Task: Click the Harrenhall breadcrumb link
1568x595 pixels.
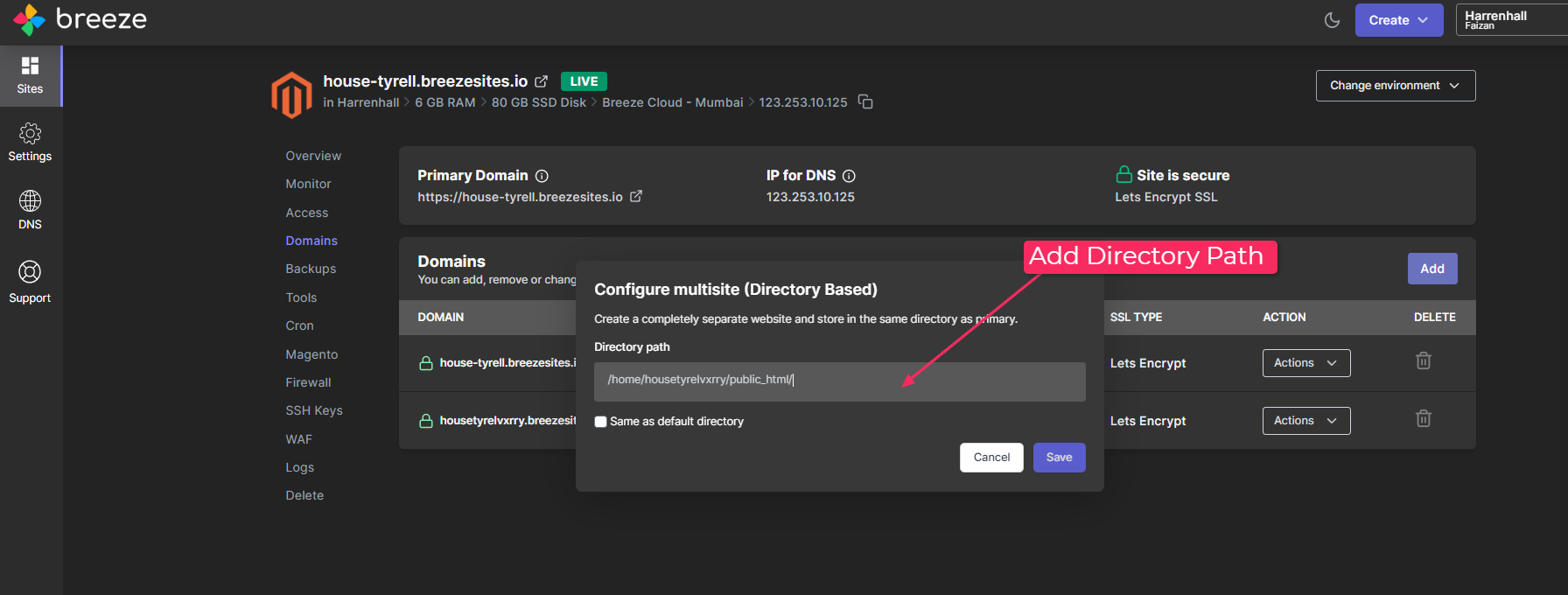Action: tap(367, 102)
